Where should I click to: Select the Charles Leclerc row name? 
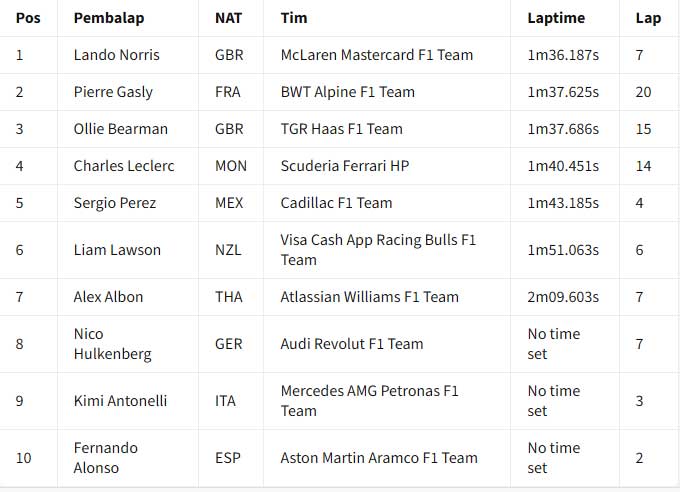tap(124, 166)
